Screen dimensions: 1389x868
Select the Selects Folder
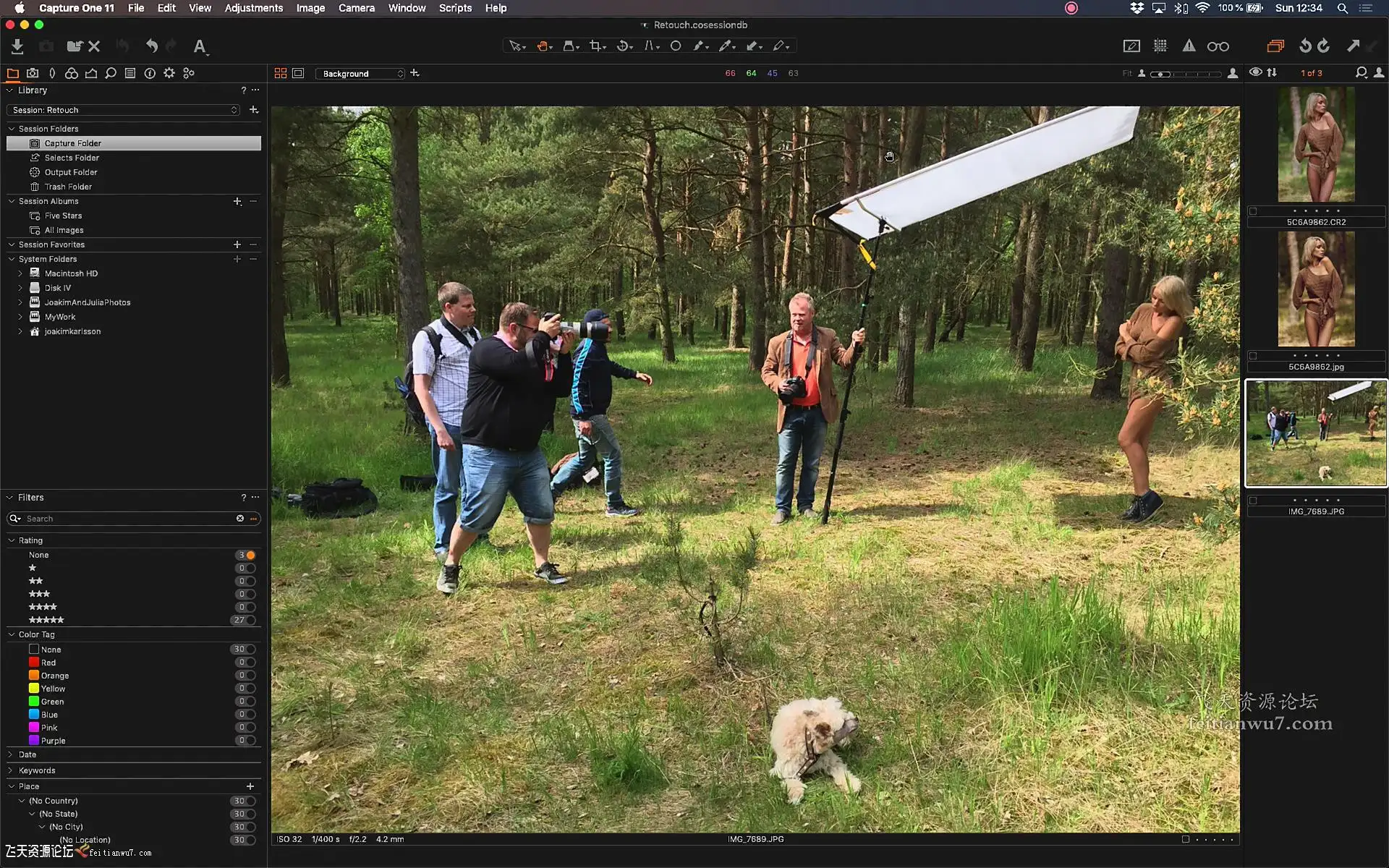coord(72,158)
